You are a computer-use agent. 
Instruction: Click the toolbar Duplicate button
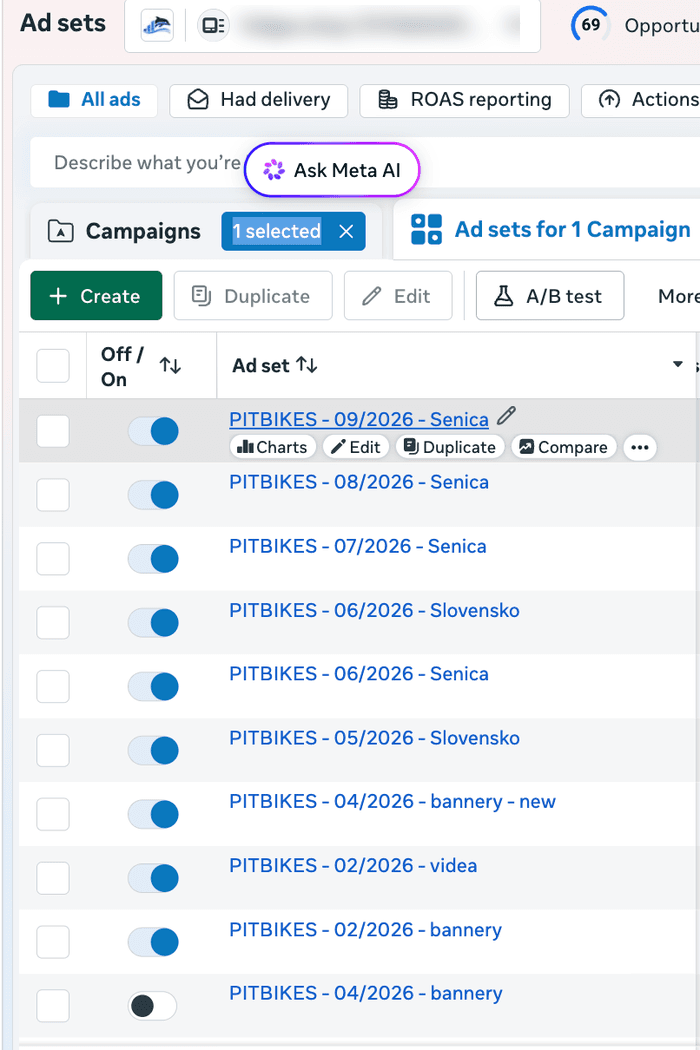click(x=253, y=296)
